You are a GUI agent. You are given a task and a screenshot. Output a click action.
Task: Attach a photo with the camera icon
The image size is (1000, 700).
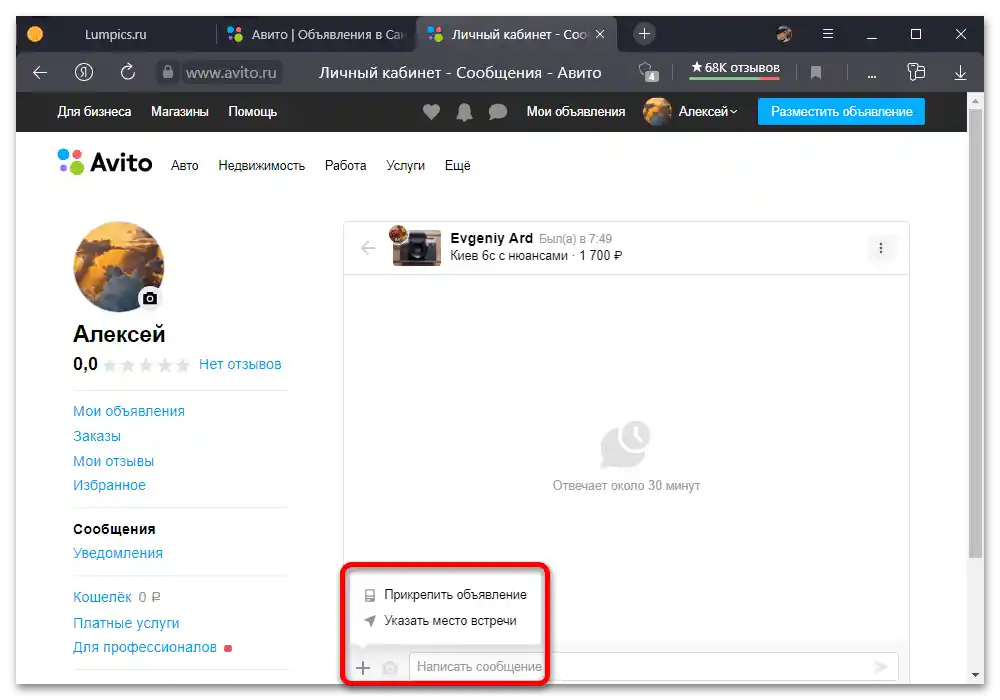click(x=390, y=667)
